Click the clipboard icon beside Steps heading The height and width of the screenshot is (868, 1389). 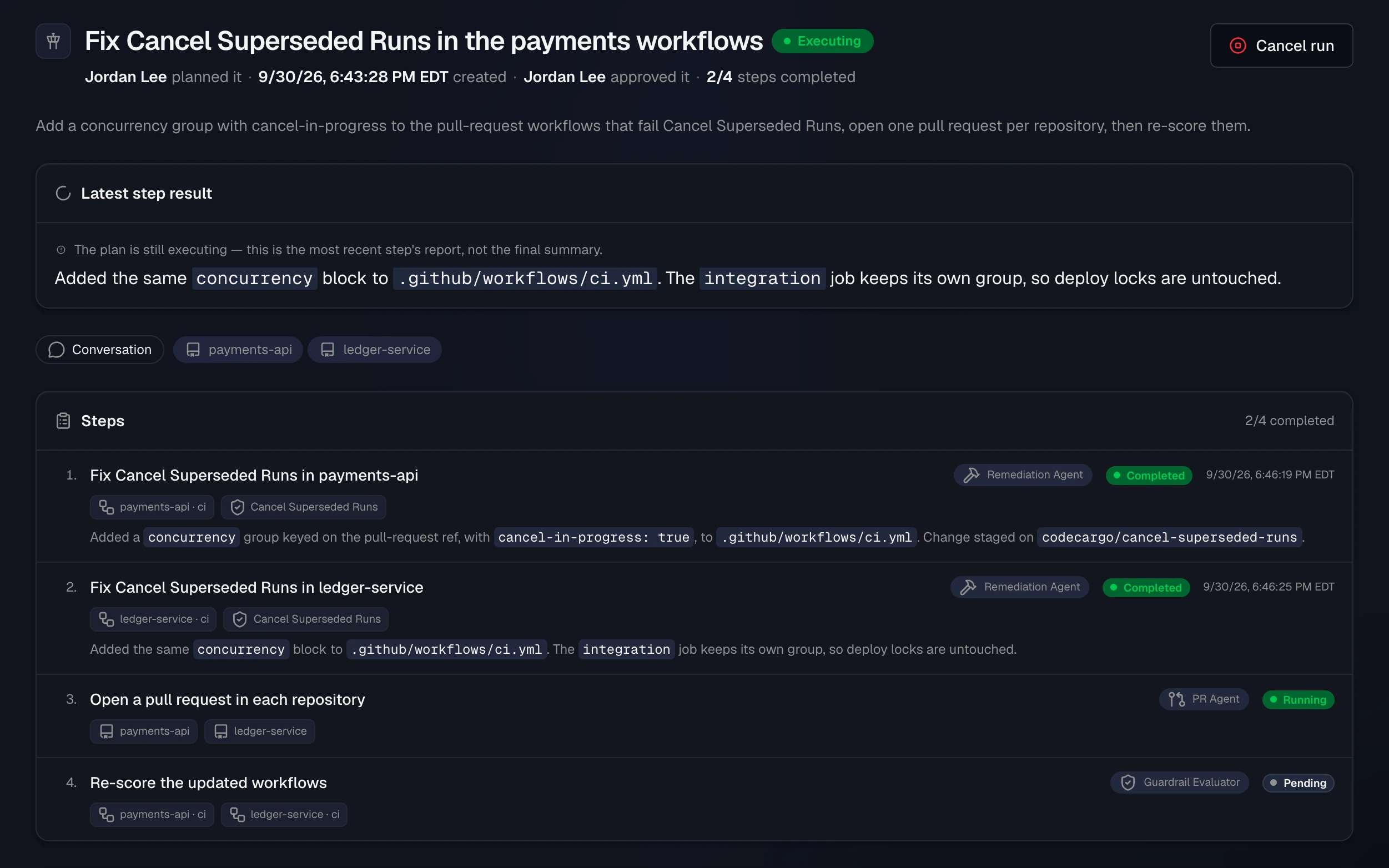63,421
